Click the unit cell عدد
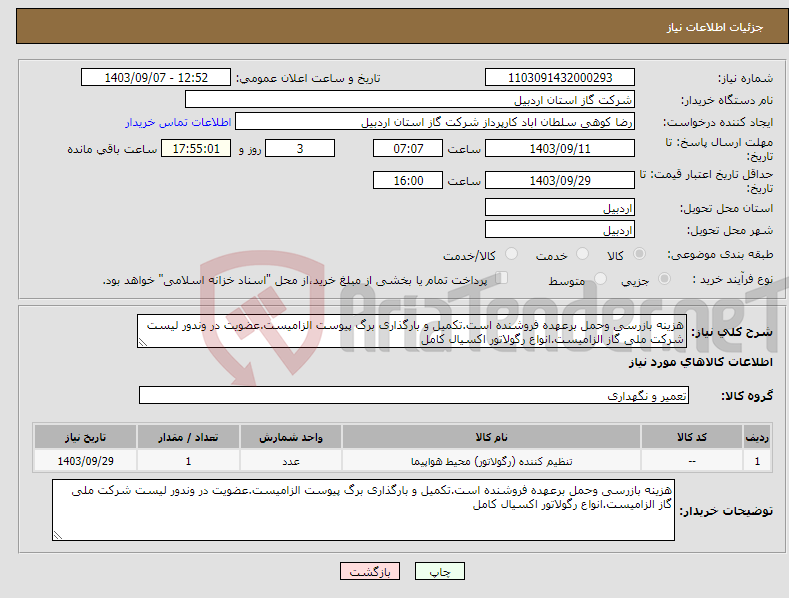Viewport: 789px width, 598px height. pyautogui.click(x=291, y=461)
